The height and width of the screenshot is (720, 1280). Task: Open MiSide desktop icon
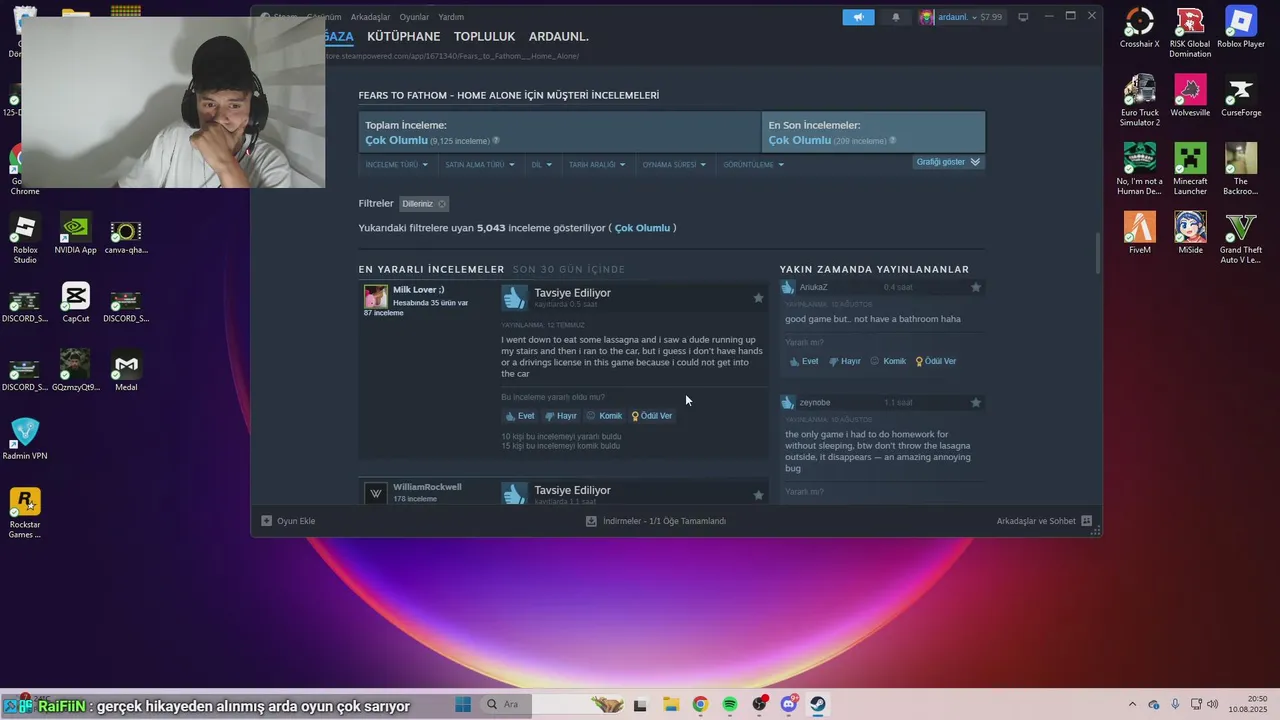pyautogui.click(x=1190, y=233)
